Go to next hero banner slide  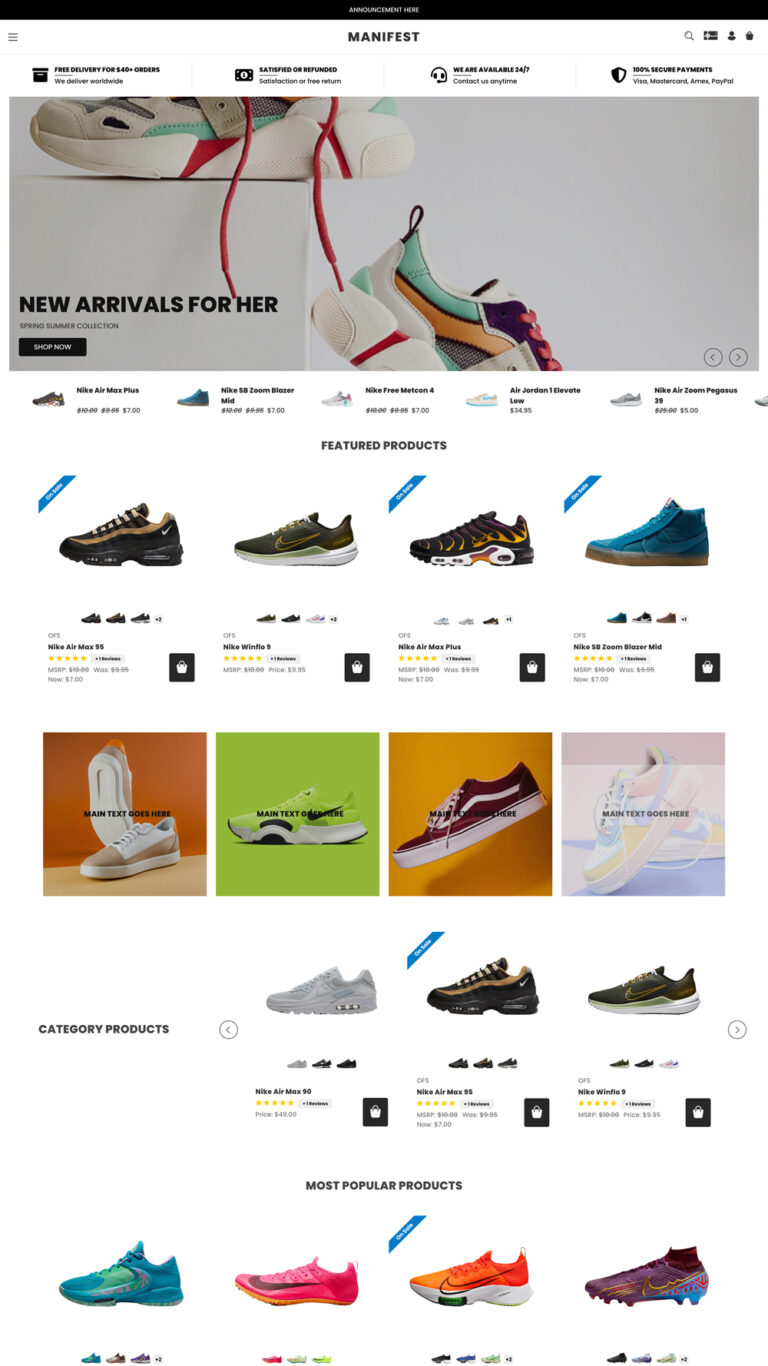click(x=738, y=357)
